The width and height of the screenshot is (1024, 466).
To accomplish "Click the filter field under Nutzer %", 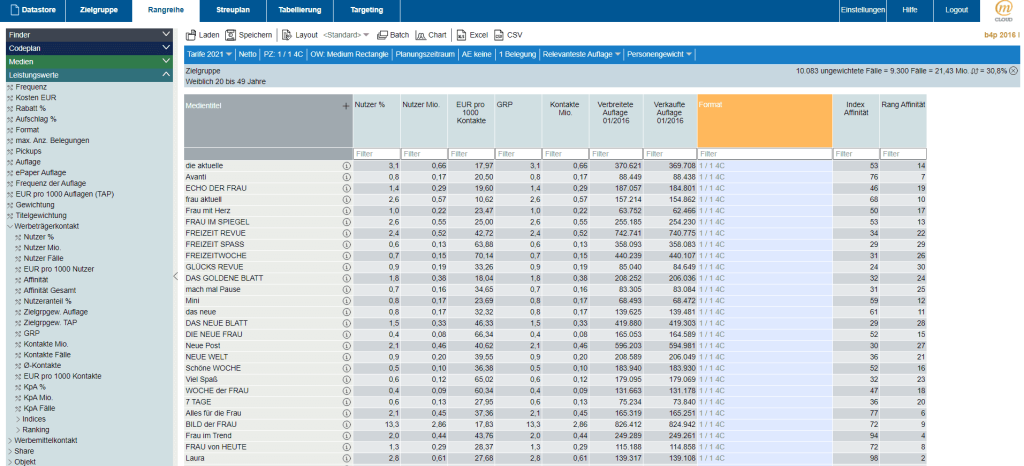I will [376, 154].
